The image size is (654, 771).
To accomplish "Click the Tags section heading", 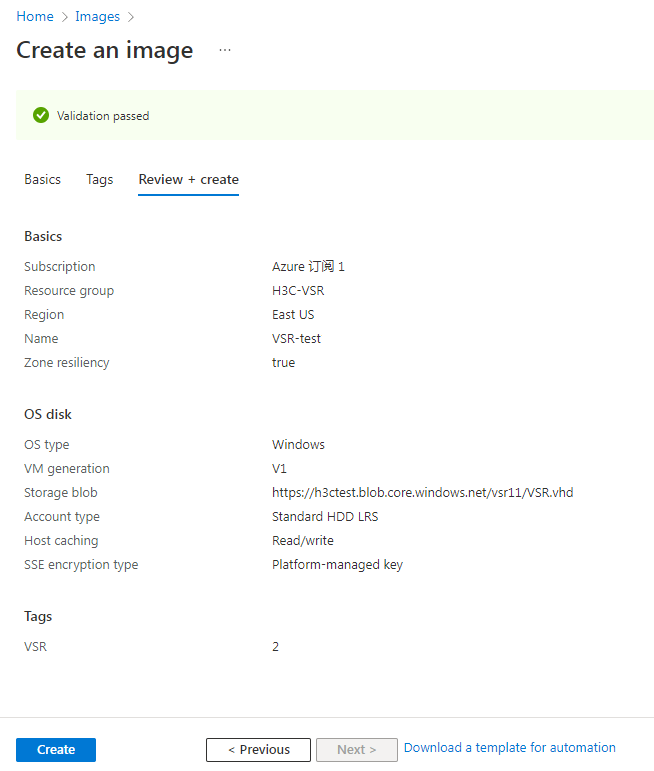I will (38, 617).
